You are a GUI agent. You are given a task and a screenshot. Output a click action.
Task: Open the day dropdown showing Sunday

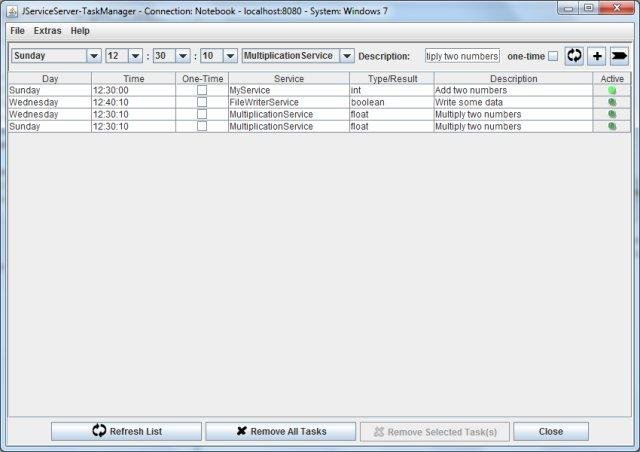pos(56,56)
